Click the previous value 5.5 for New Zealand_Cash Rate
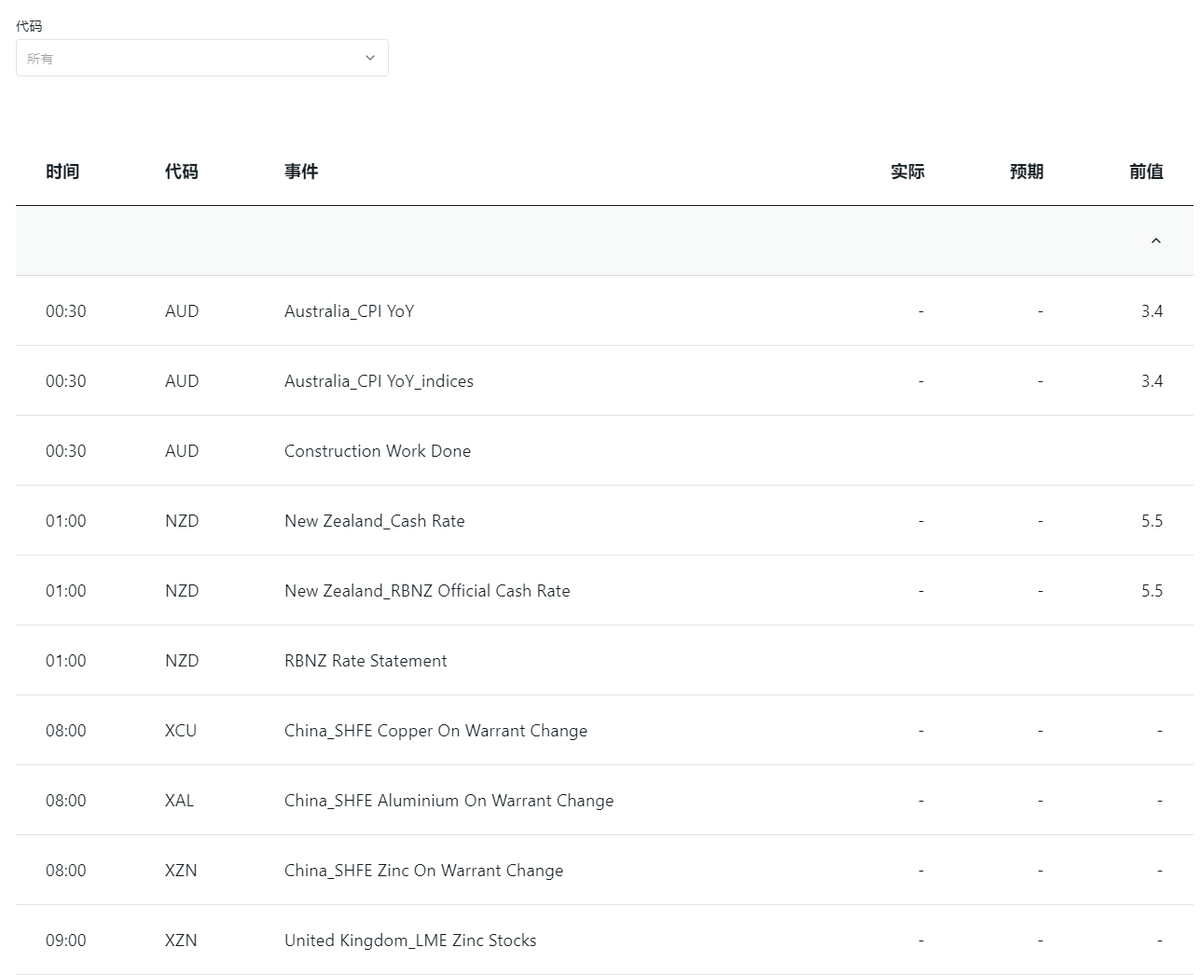This screenshot has width=1200, height=975. click(x=1152, y=521)
